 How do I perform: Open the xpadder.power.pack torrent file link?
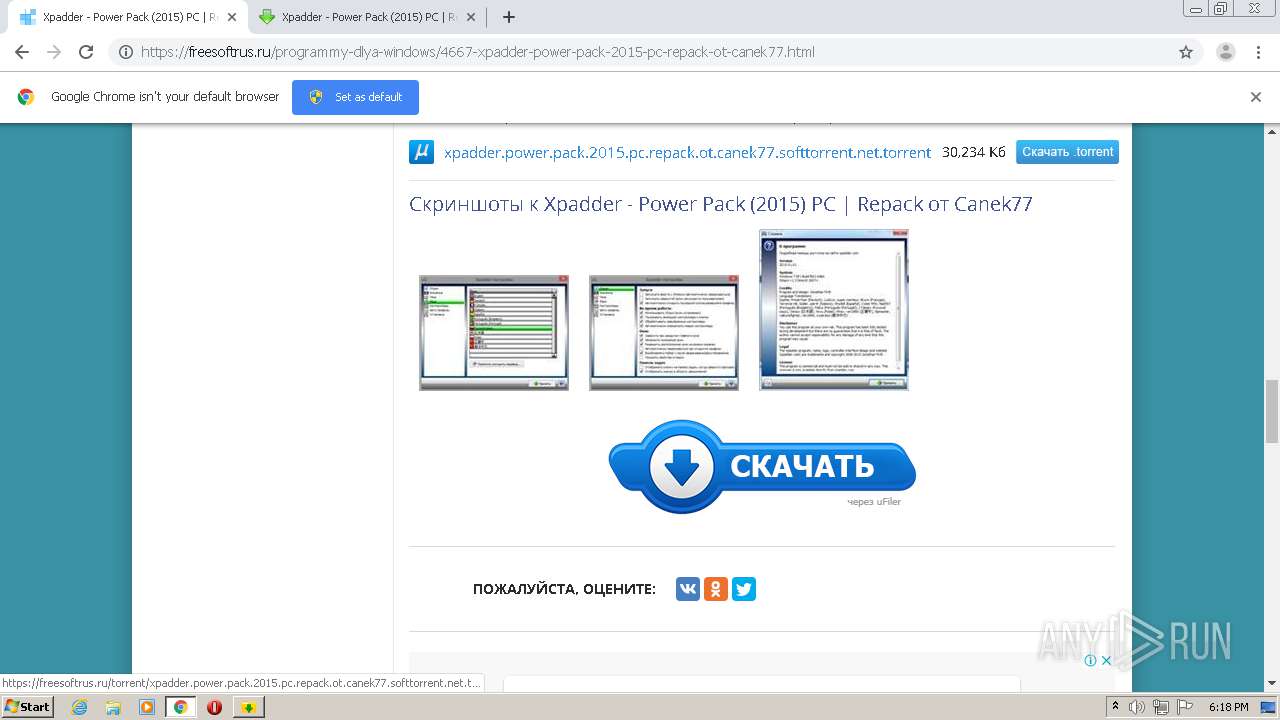(x=687, y=152)
